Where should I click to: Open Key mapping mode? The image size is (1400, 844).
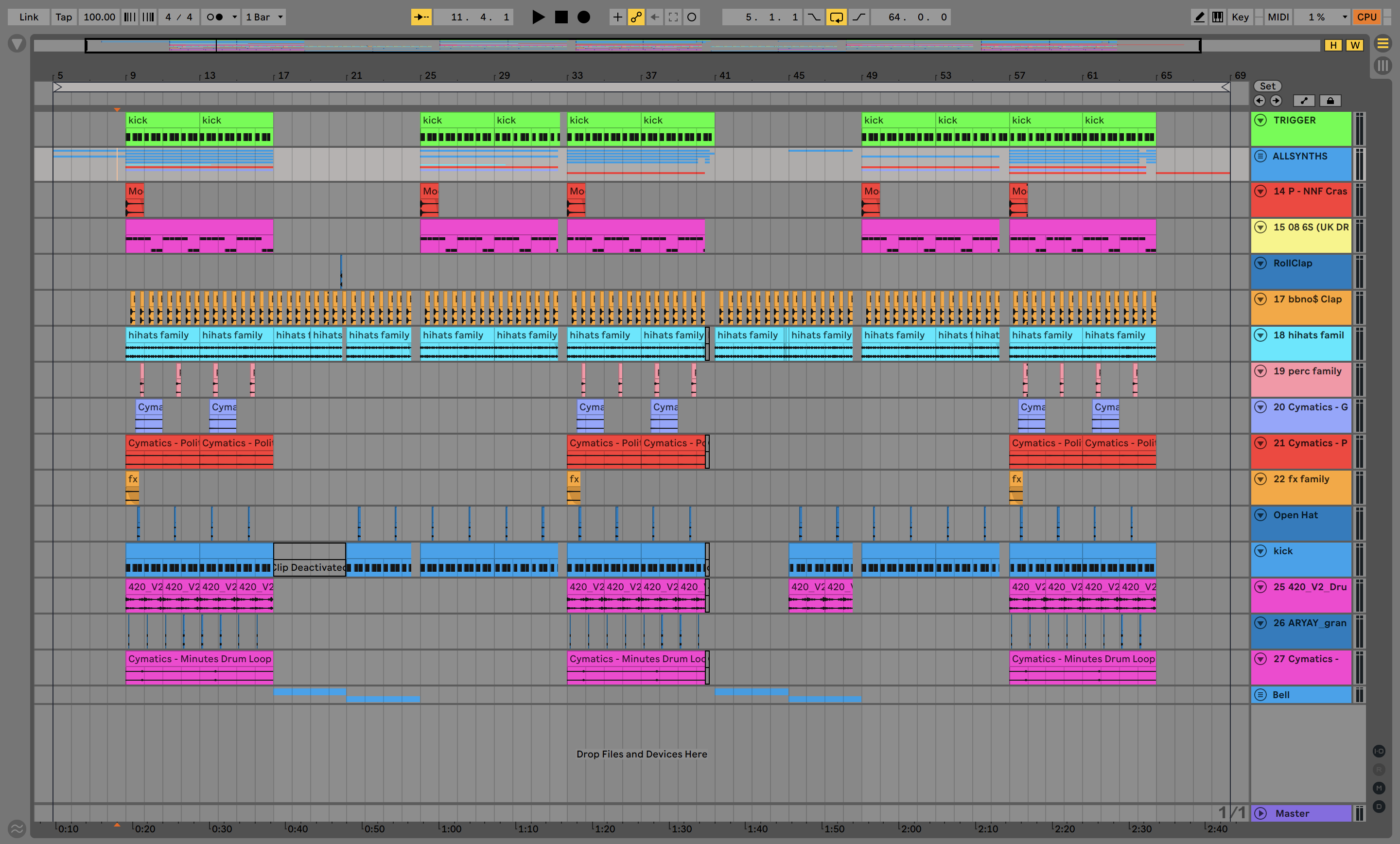1240,17
